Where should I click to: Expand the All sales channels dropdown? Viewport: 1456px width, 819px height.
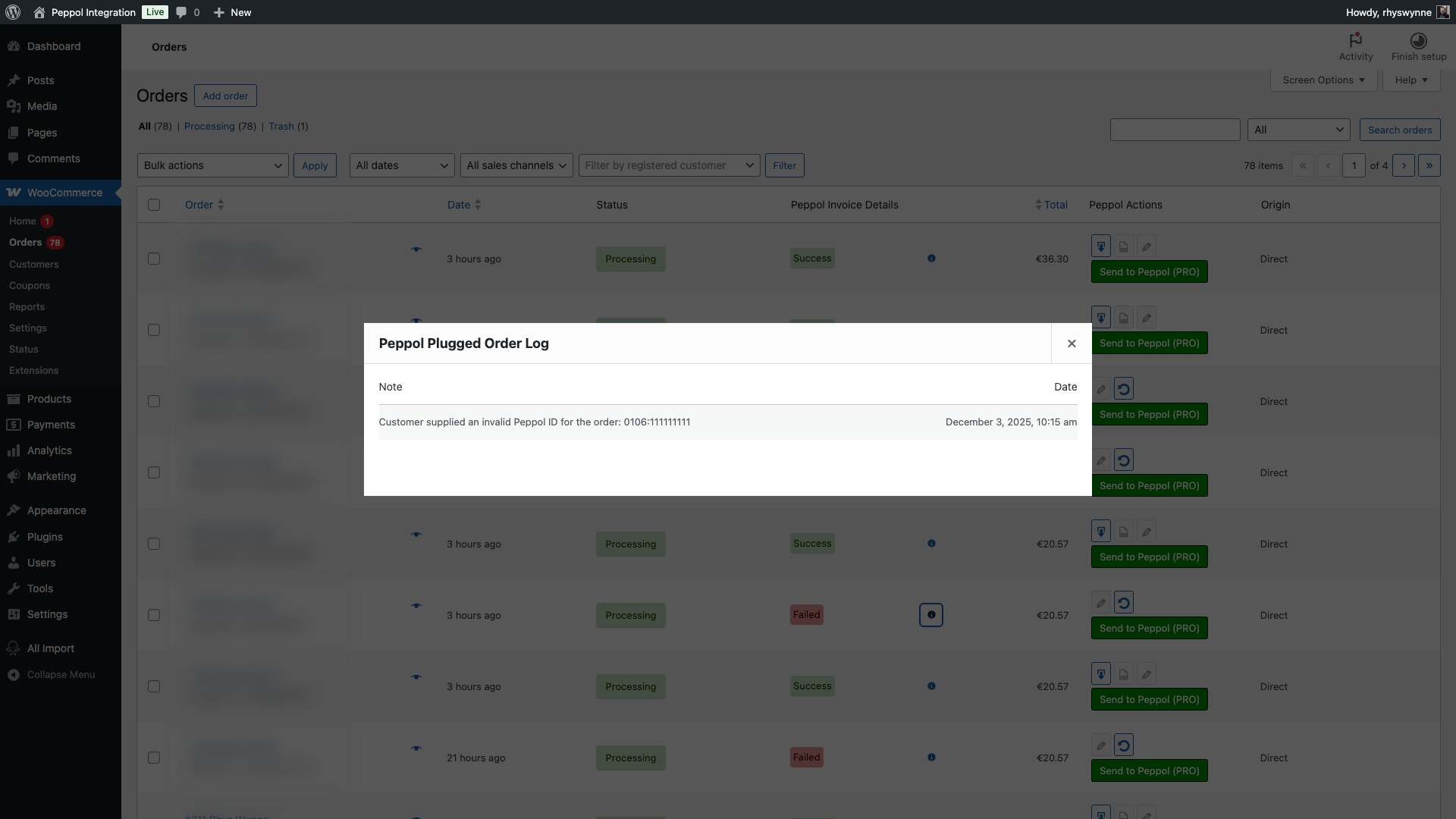[x=516, y=165]
